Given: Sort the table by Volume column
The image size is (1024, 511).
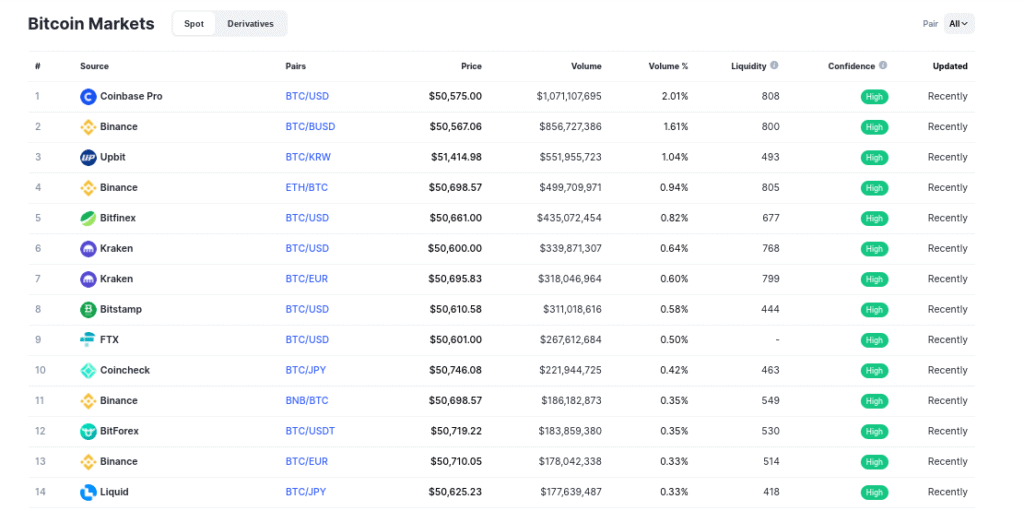Looking at the screenshot, I should pyautogui.click(x=586, y=67).
